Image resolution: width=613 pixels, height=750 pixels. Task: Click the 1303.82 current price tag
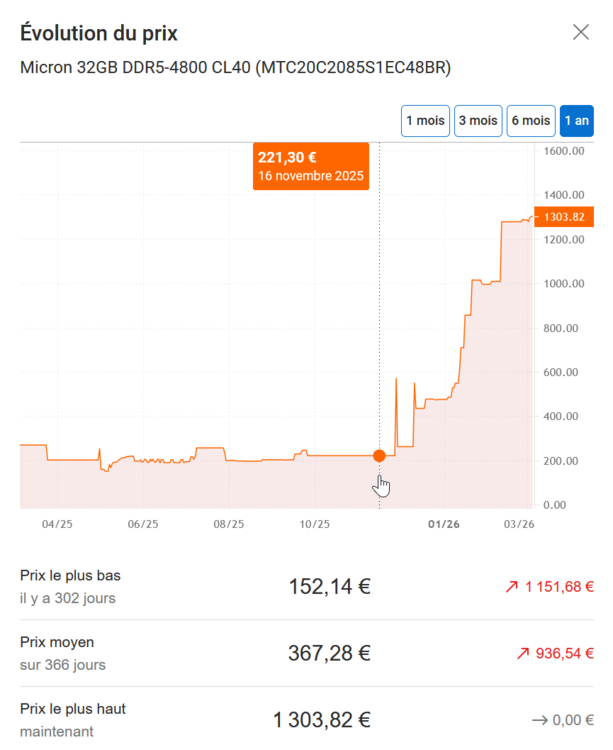565,216
